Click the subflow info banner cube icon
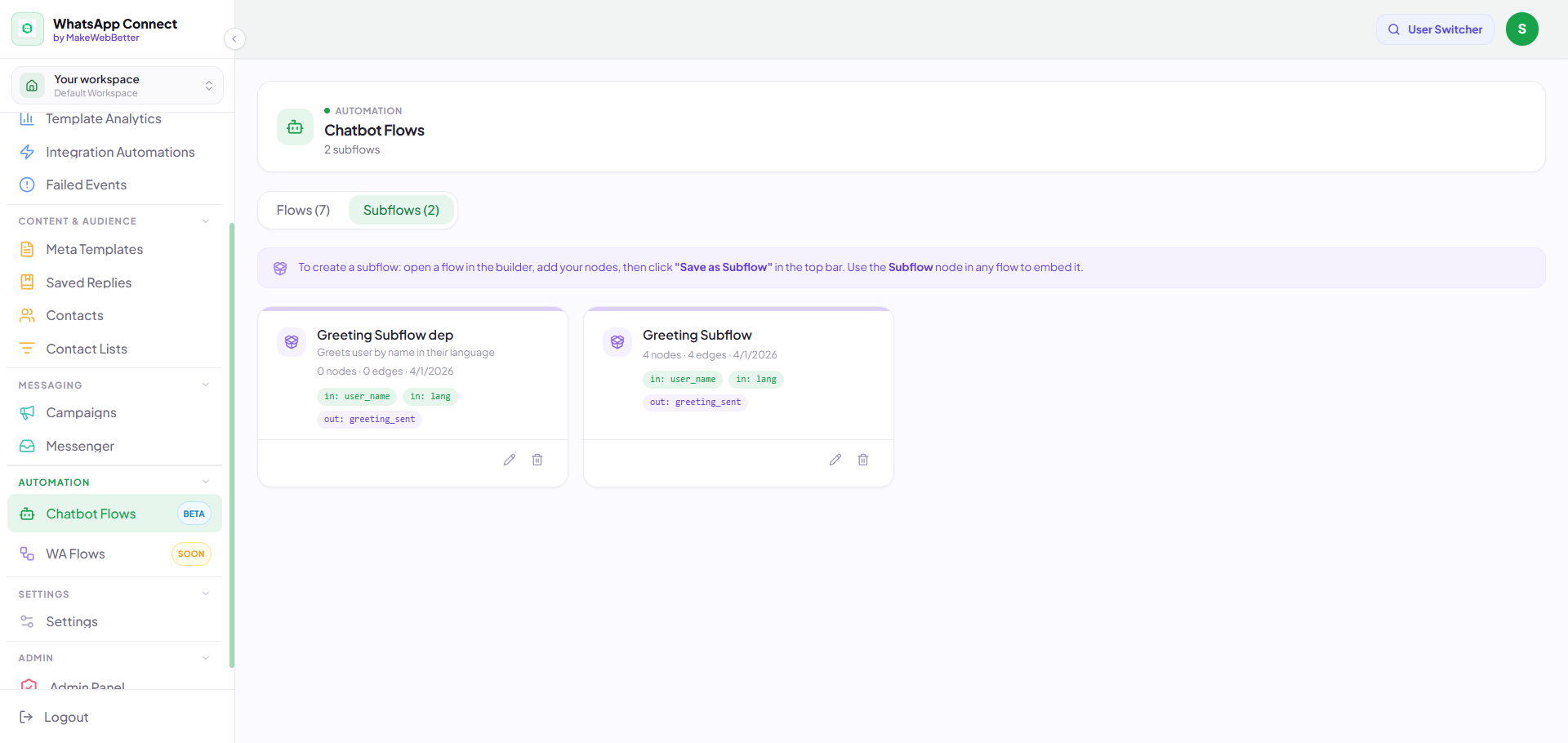Image resolution: width=1568 pixels, height=743 pixels. 280,268
